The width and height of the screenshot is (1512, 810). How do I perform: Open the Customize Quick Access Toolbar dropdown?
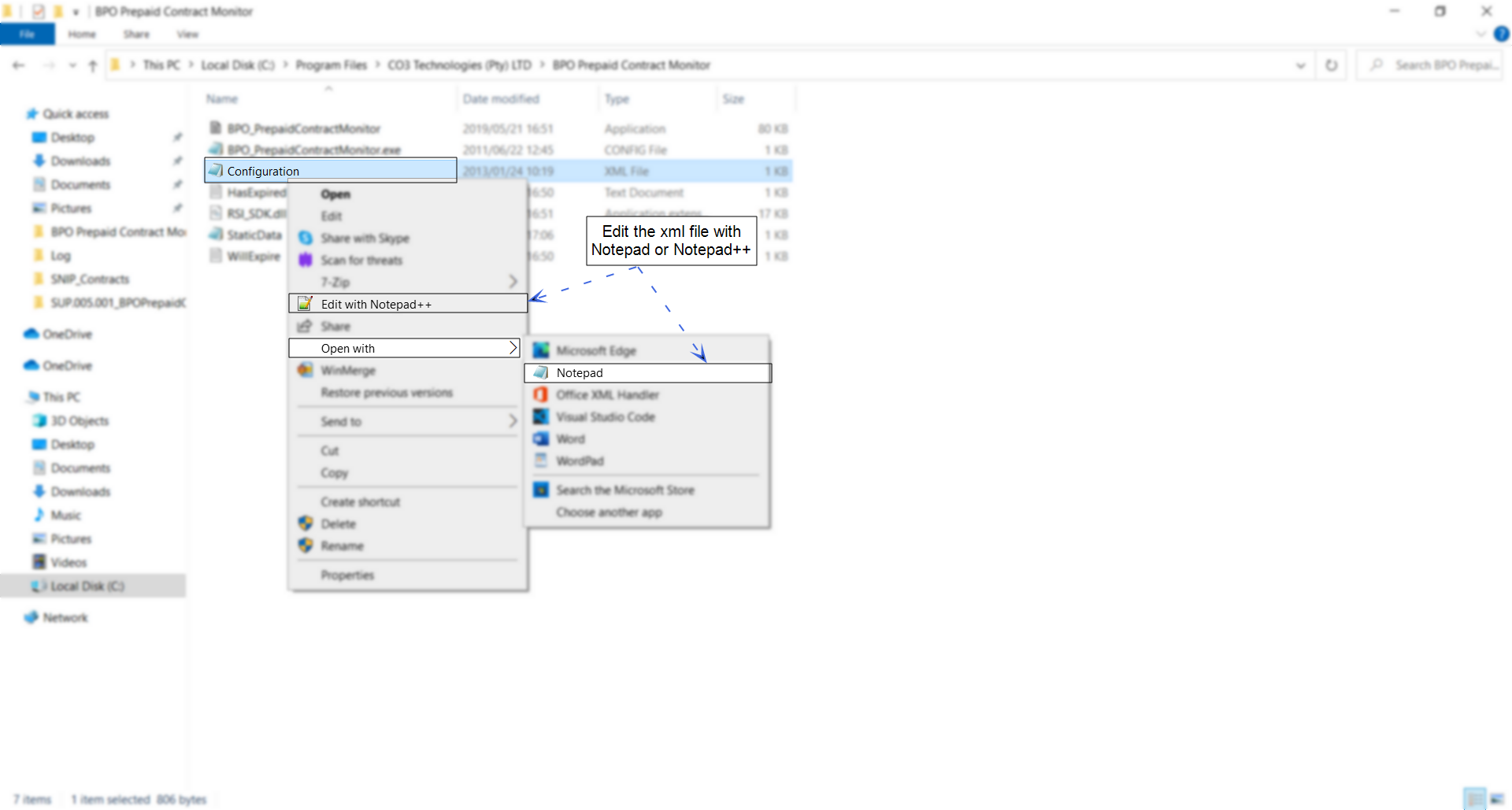pos(76,12)
